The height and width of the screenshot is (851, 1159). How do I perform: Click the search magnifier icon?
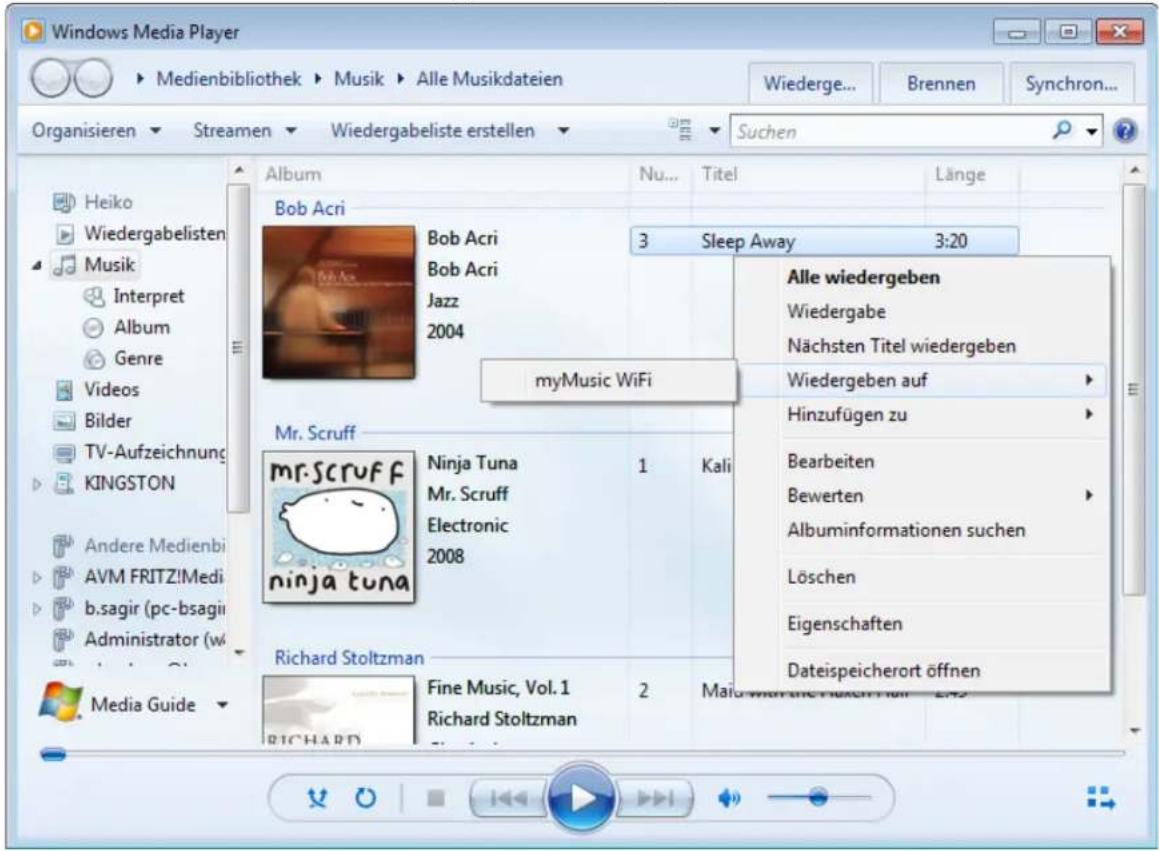(1061, 130)
